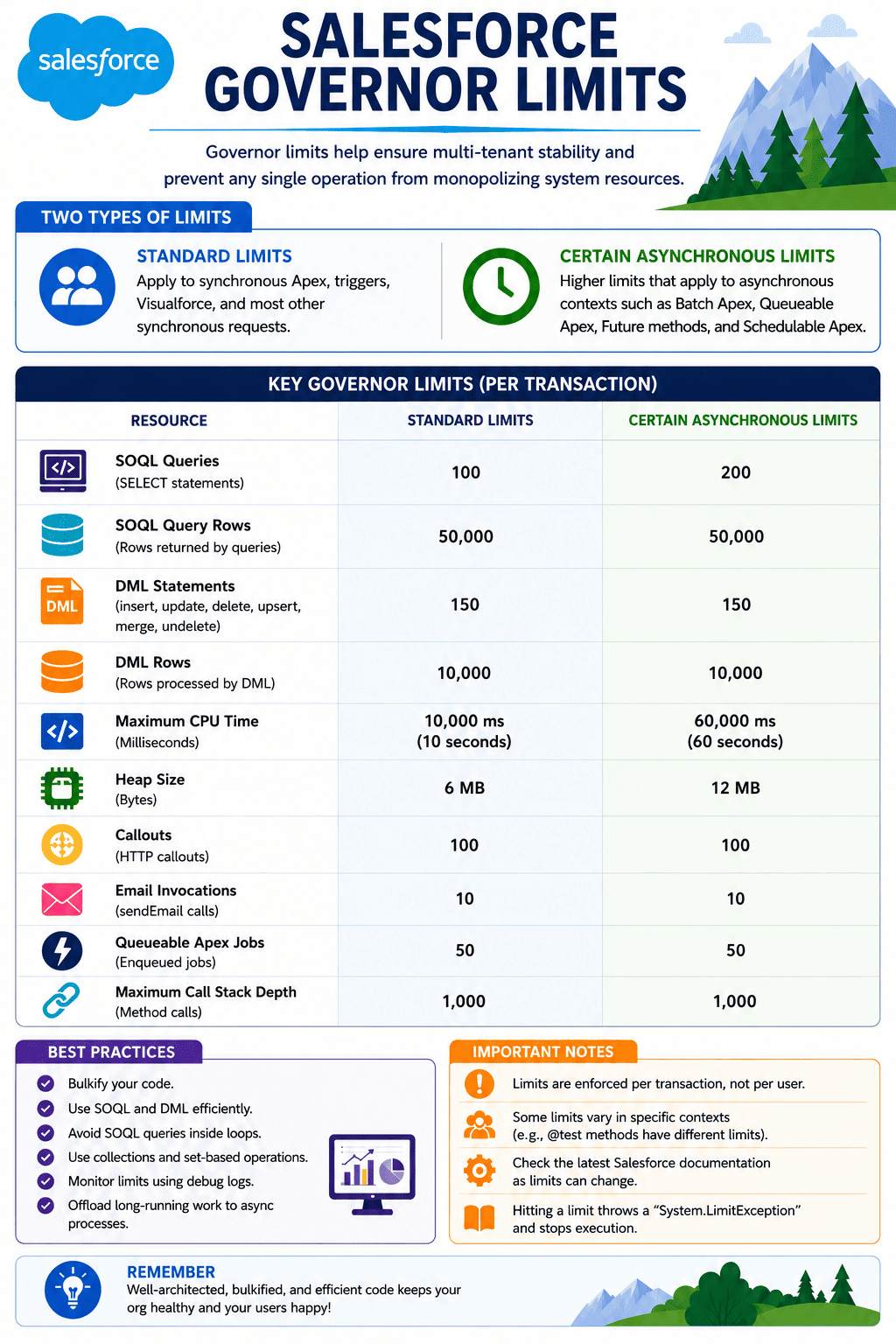Click the Remember heading
896x1344 pixels.
[x=171, y=1272]
